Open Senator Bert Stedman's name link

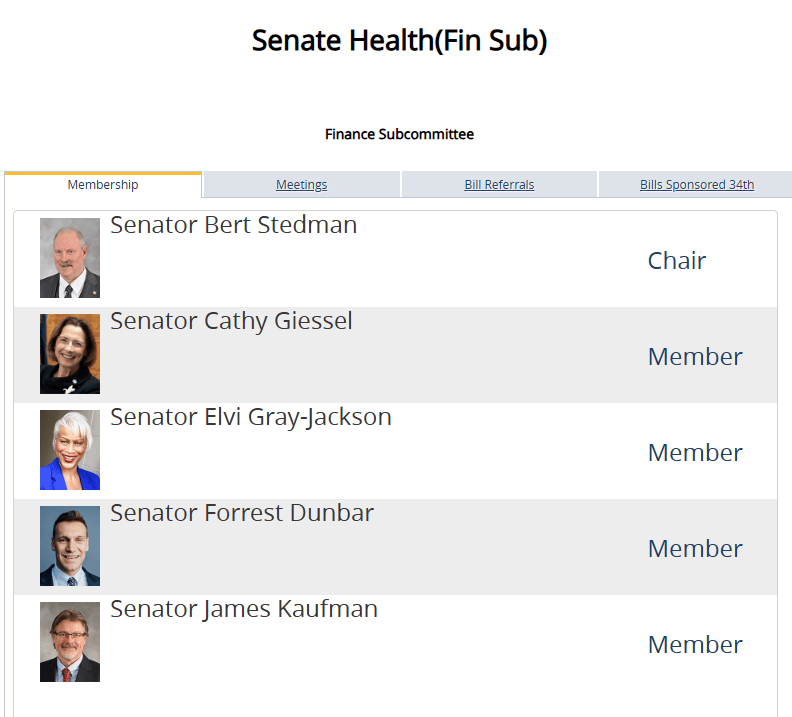click(x=233, y=225)
